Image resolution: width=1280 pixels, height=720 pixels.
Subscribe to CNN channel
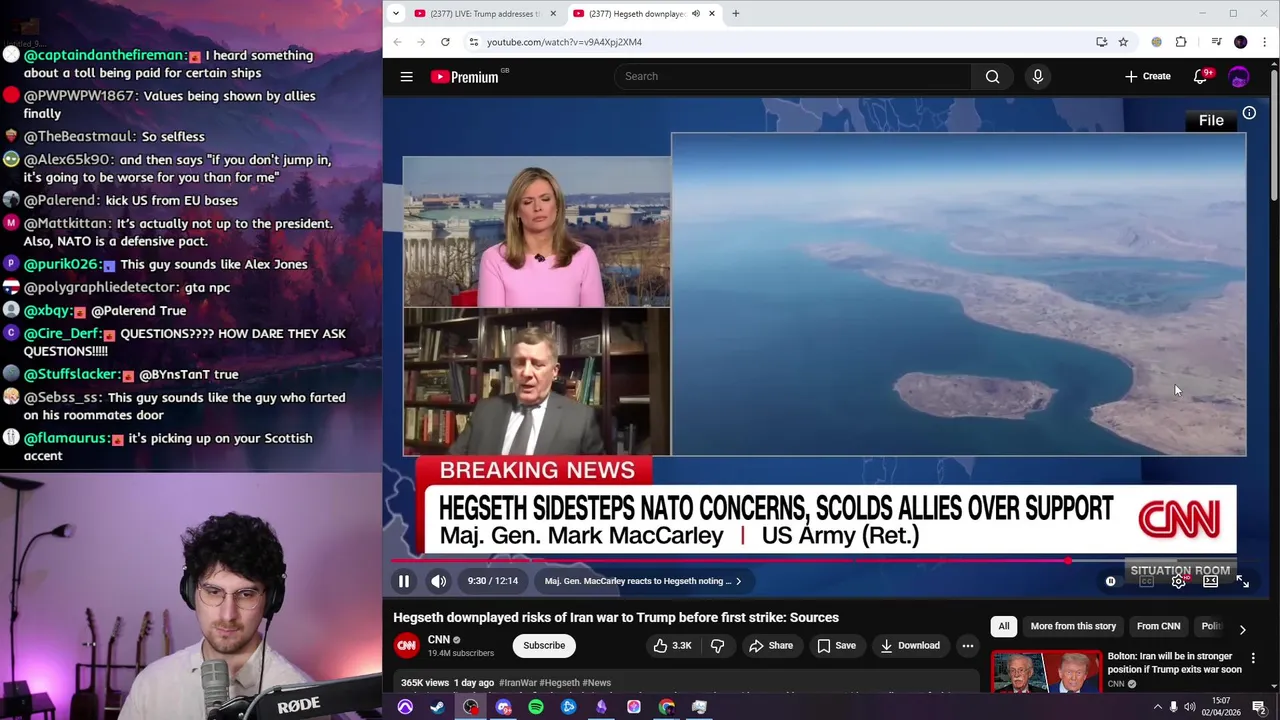click(544, 645)
